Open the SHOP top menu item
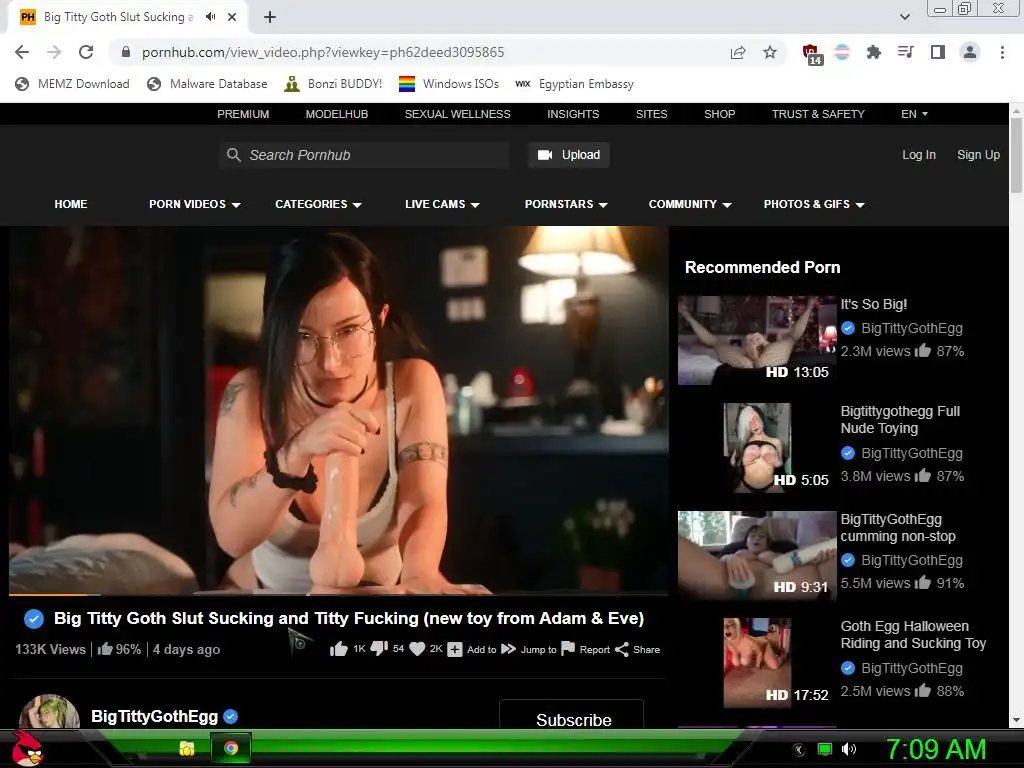Screen dimensions: 1024x768 point(720,114)
